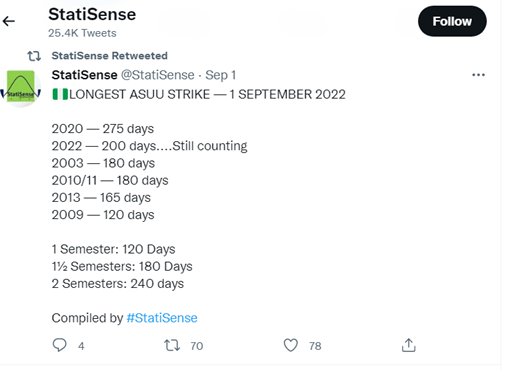Open the #StatiSense hashtag link
The image size is (506, 370).
(162, 318)
